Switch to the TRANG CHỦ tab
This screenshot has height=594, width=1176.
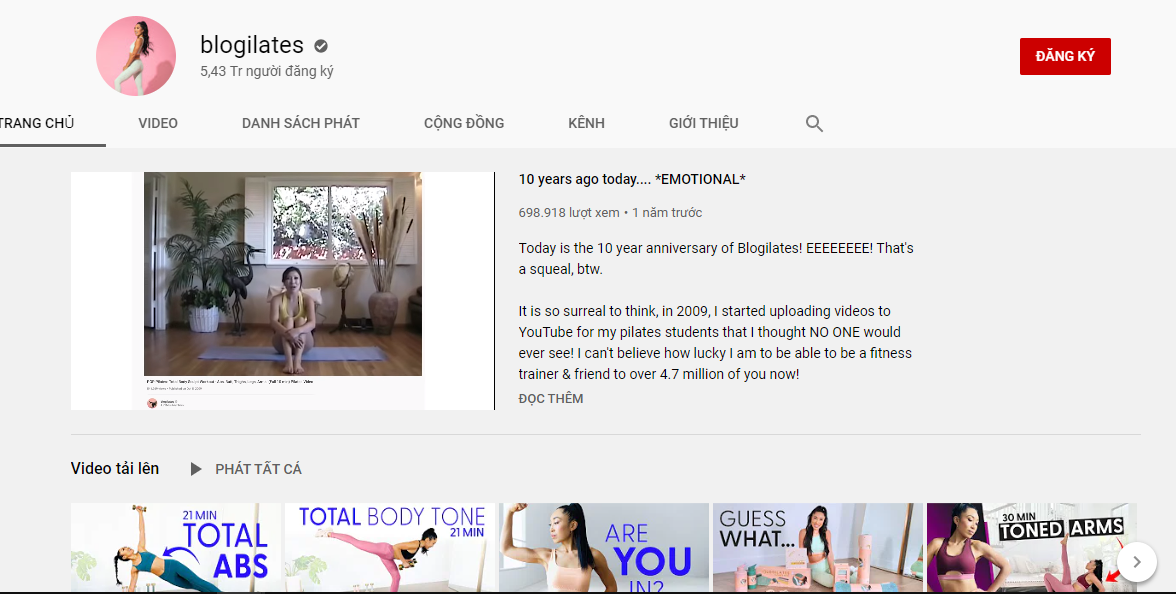click(x=38, y=123)
